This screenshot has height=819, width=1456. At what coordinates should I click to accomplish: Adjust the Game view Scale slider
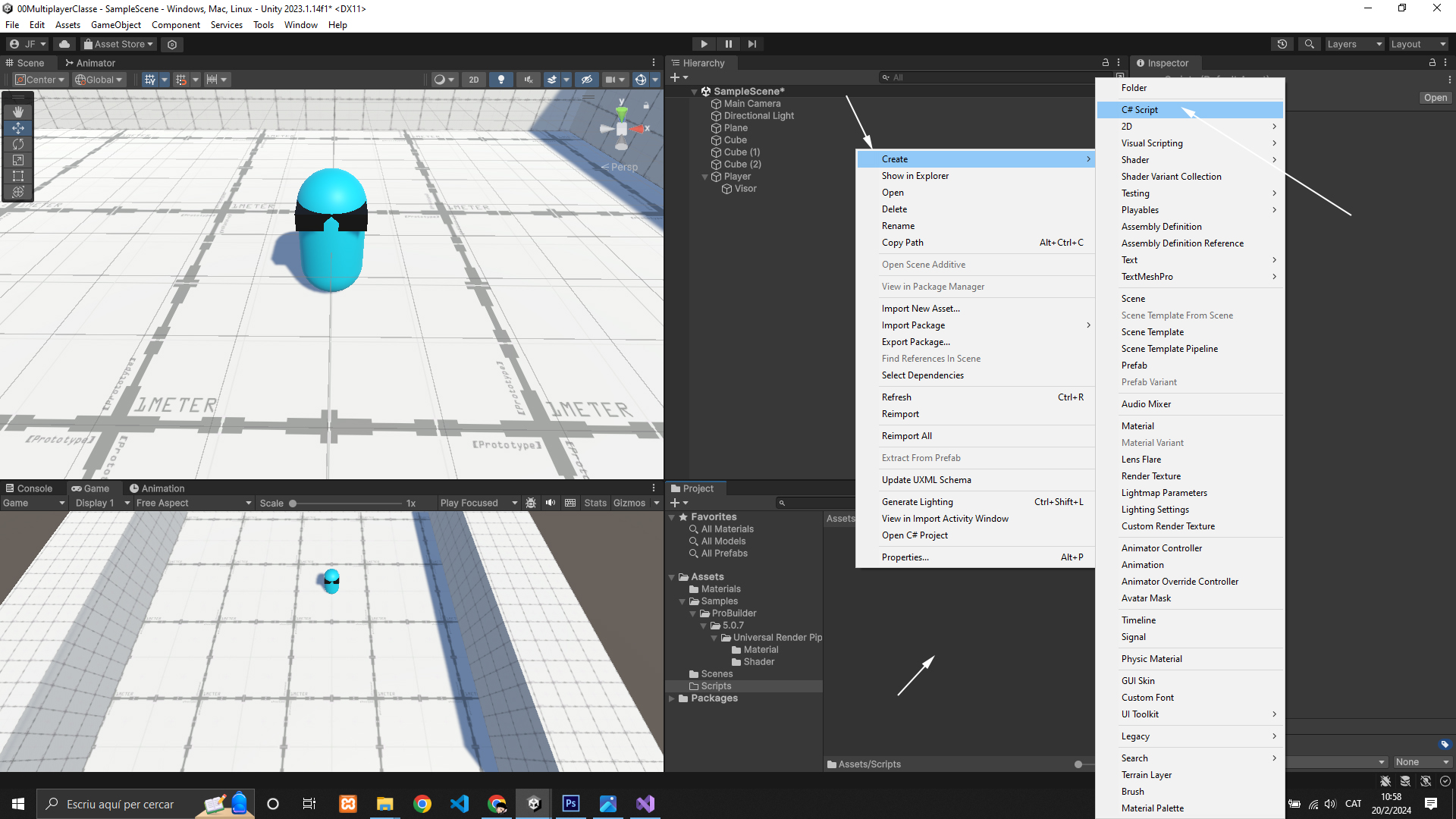pos(293,504)
